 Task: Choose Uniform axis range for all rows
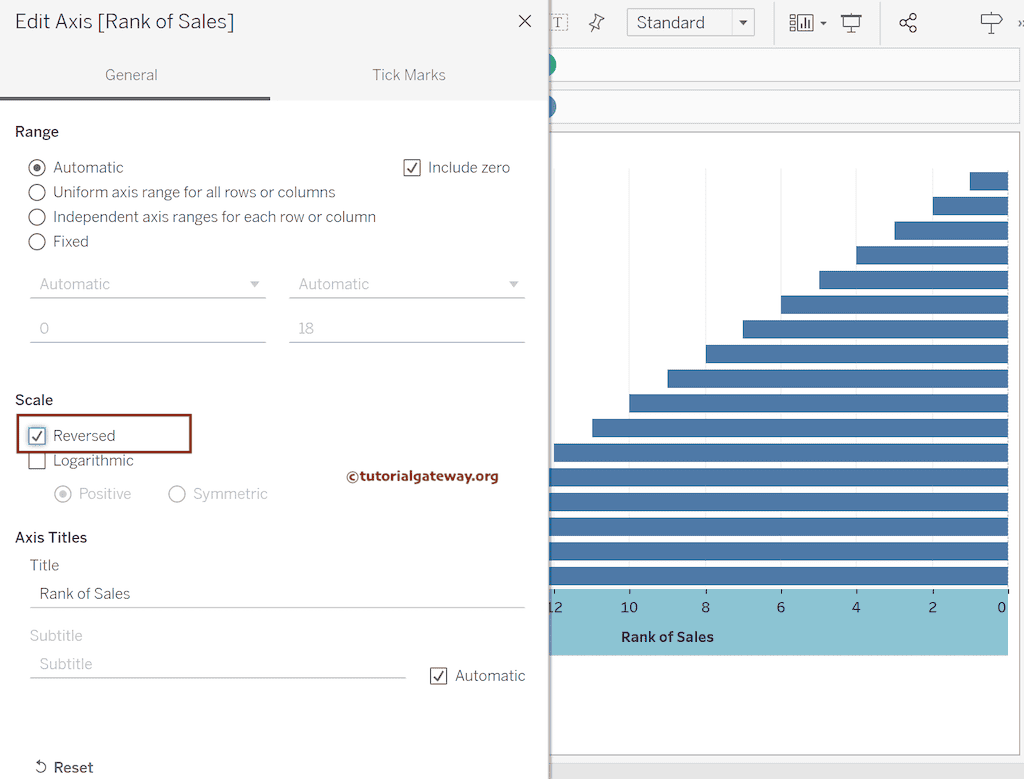(x=37, y=192)
